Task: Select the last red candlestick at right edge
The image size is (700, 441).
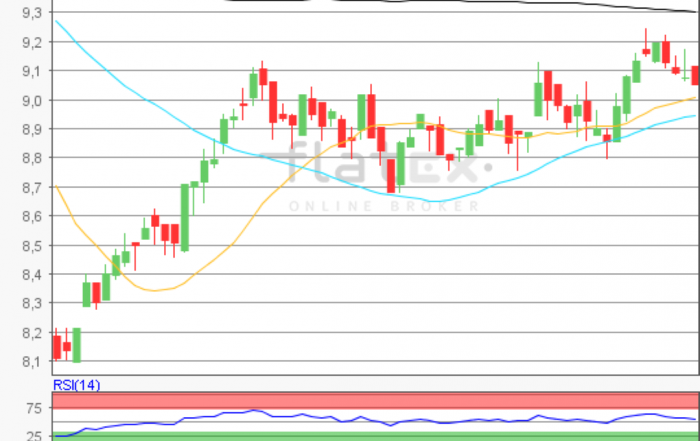Action: click(695, 75)
